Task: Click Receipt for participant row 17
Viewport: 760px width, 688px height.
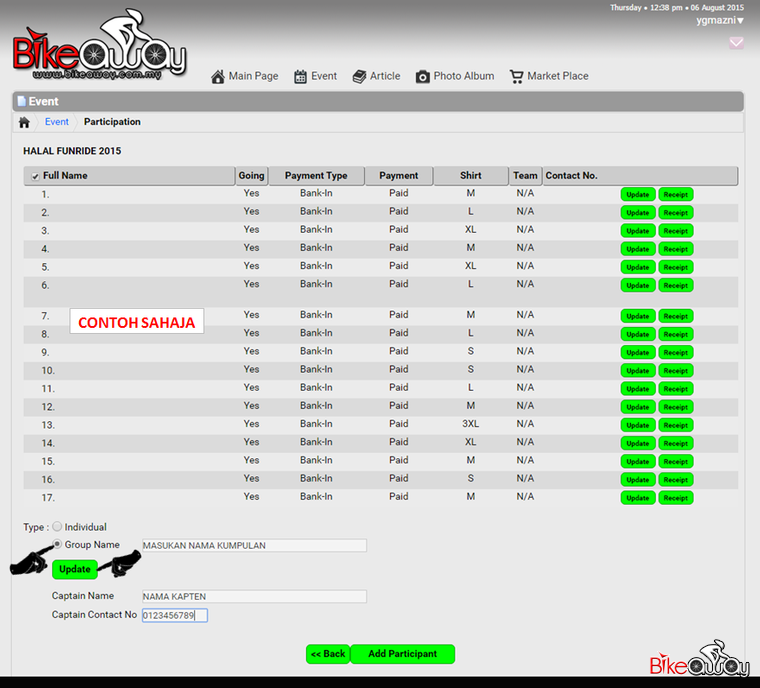Action: tap(675, 498)
